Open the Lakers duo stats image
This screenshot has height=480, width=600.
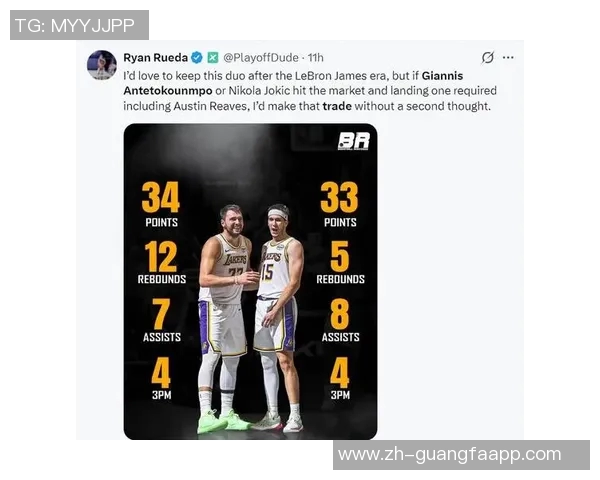coord(250,281)
